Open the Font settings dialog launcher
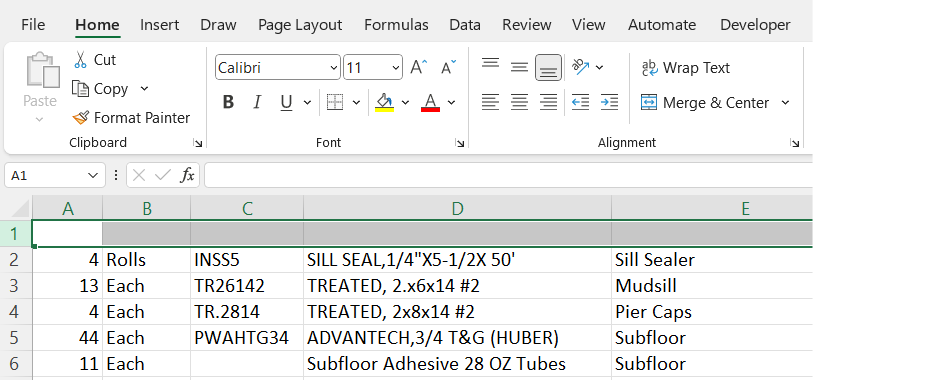The image size is (943, 380). 460,143
